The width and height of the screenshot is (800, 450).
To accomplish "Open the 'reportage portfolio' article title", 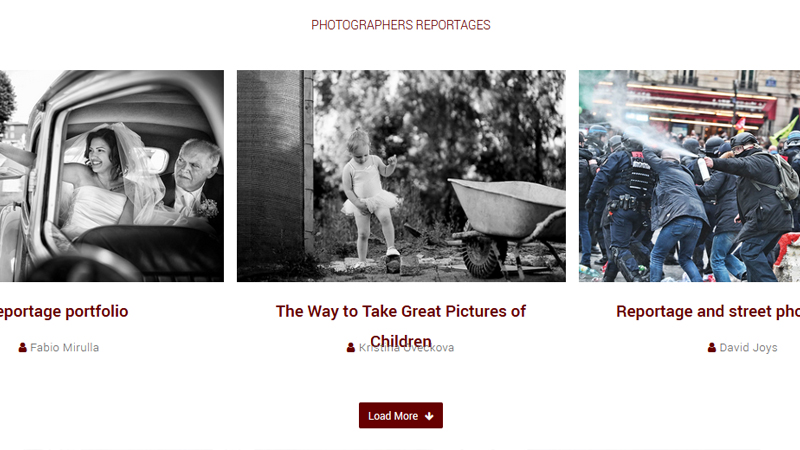I will coord(64,311).
